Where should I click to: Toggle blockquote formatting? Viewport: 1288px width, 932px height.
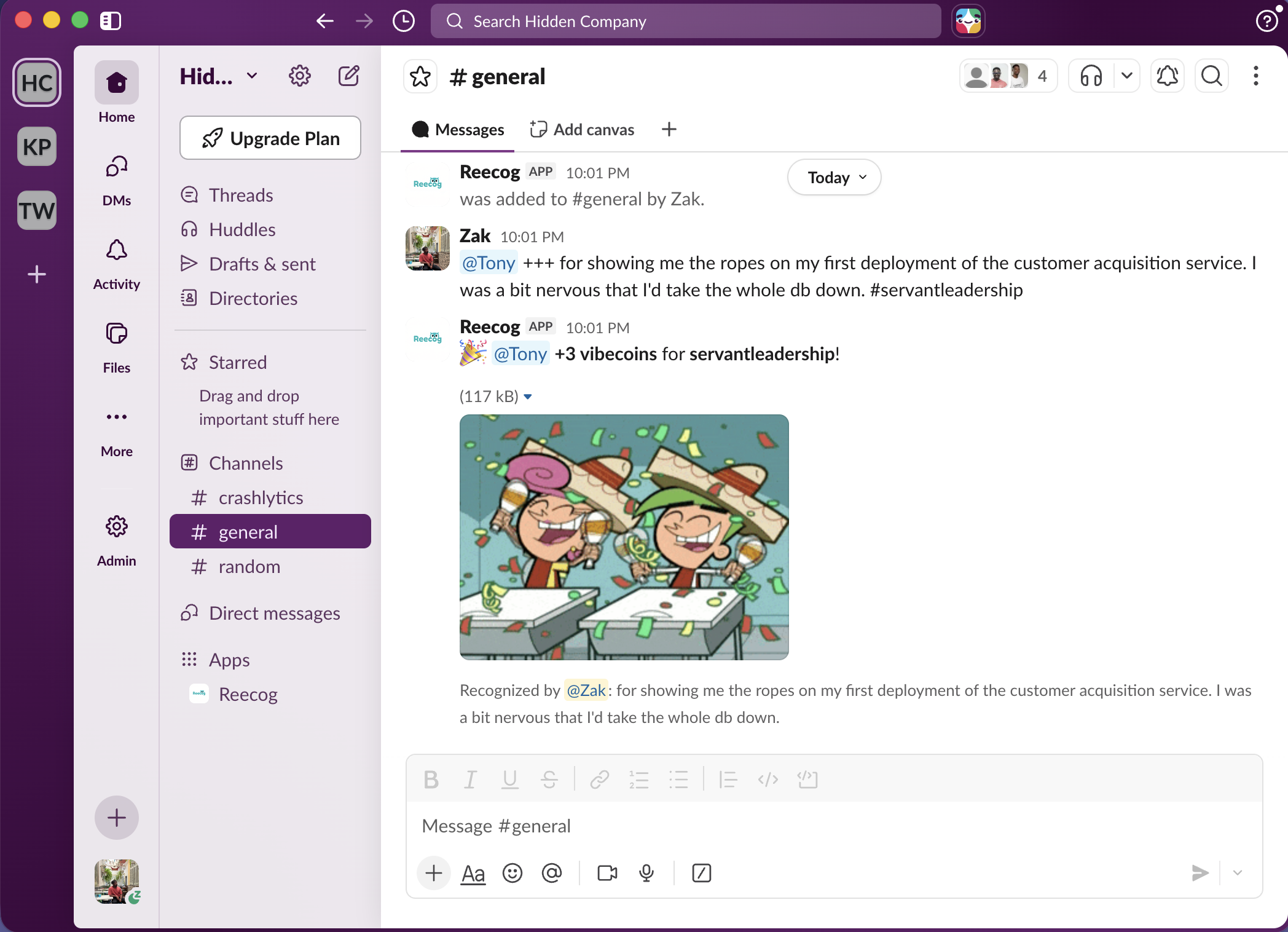(x=728, y=780)
